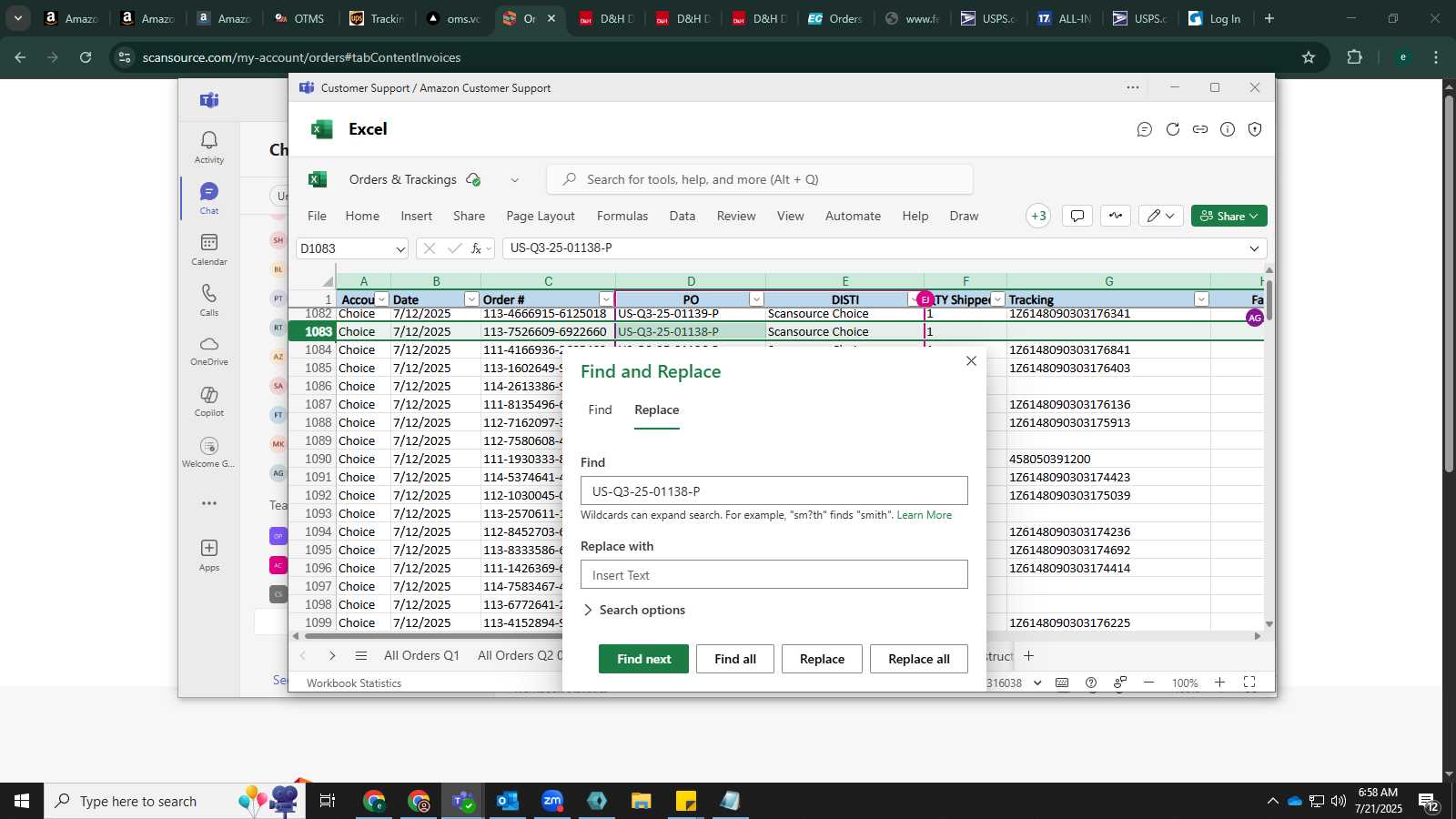The width and height of the screenshot is (1456, 819).
Task: Open the catch up activity icon
Action: 1116,216
